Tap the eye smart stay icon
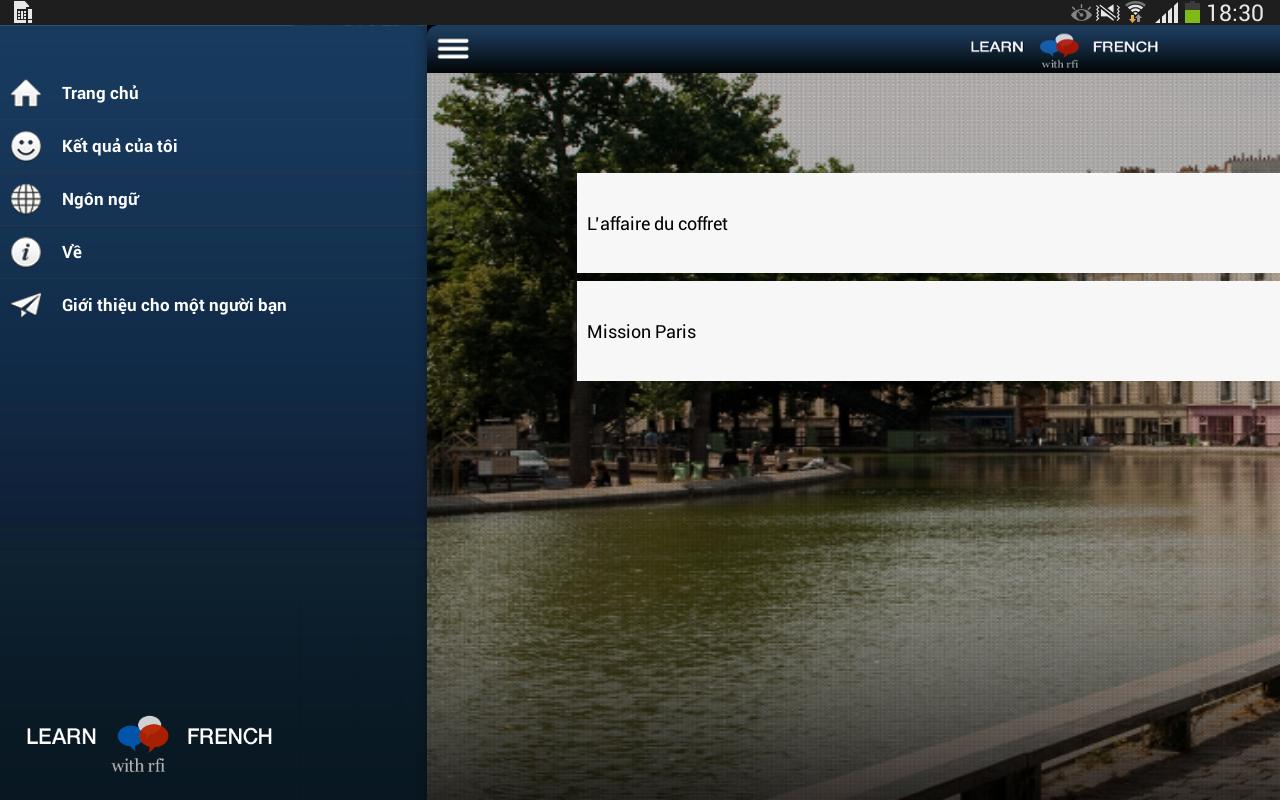The width and height of the screenshot is (1280, 800). tap(1081, 13)
